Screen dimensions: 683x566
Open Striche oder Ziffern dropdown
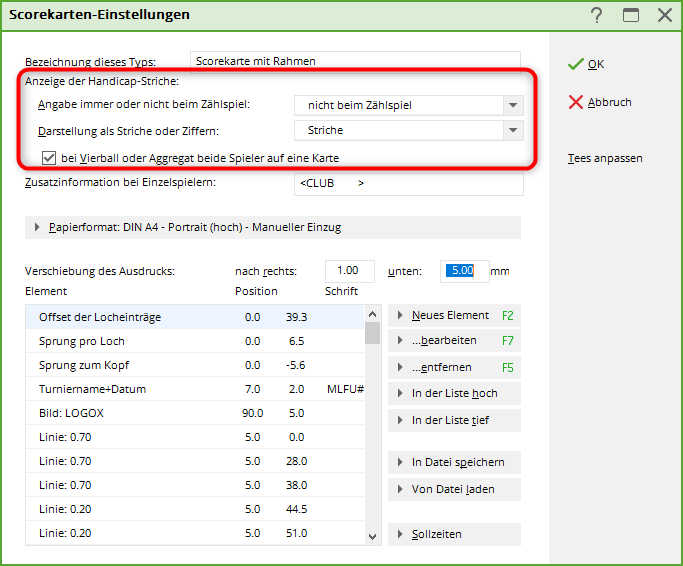[x=513, y=130]
